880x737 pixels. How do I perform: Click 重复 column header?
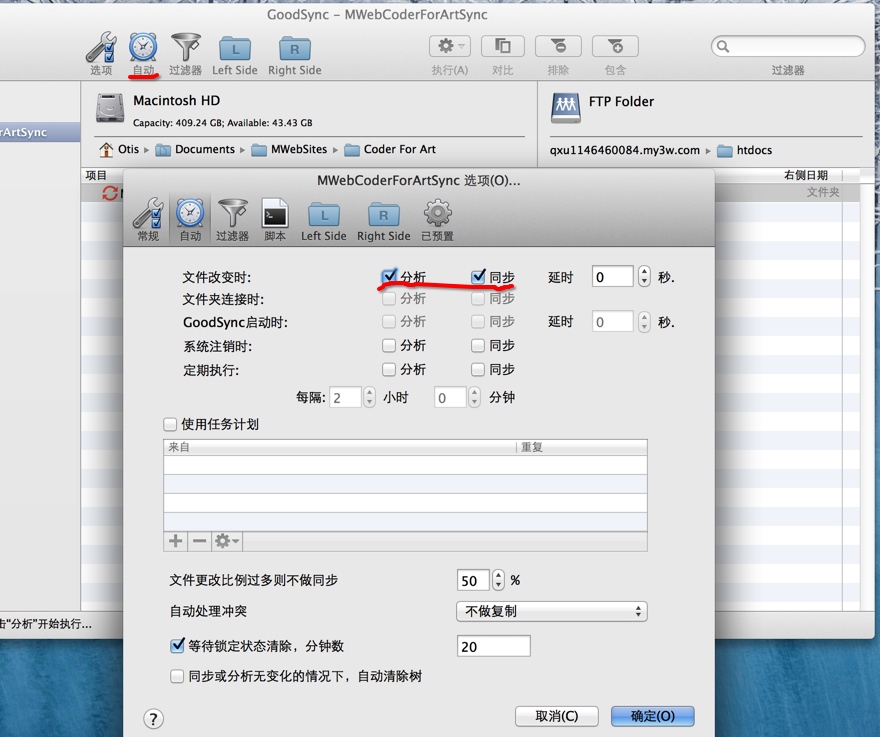tap(582, 447)
